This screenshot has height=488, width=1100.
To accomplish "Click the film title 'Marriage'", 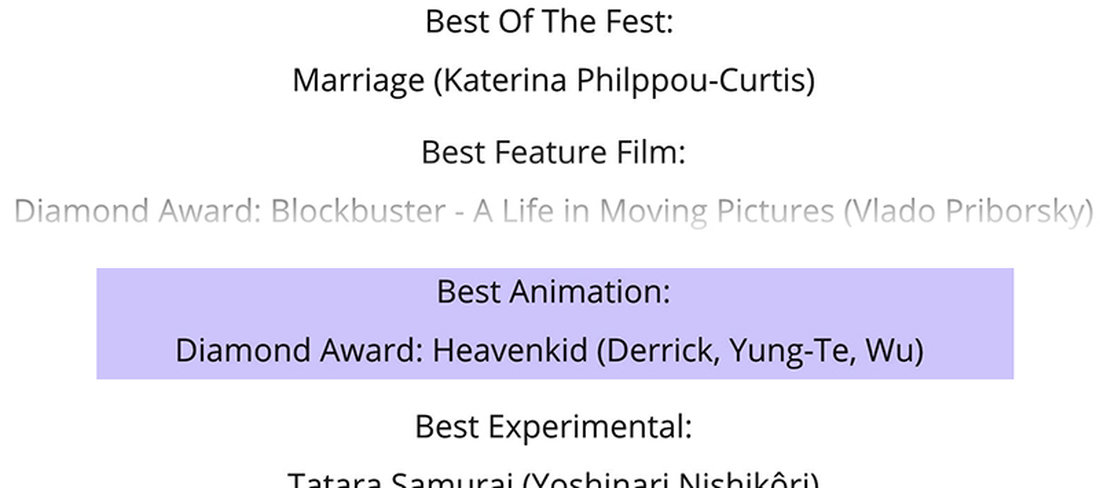I will (x=358, y=81).
